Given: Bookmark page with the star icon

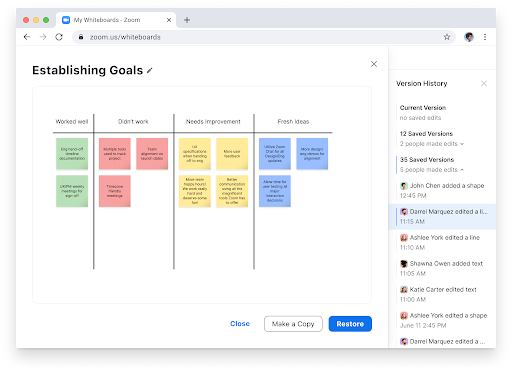Looking at the screenshot, I should point(447,37).
